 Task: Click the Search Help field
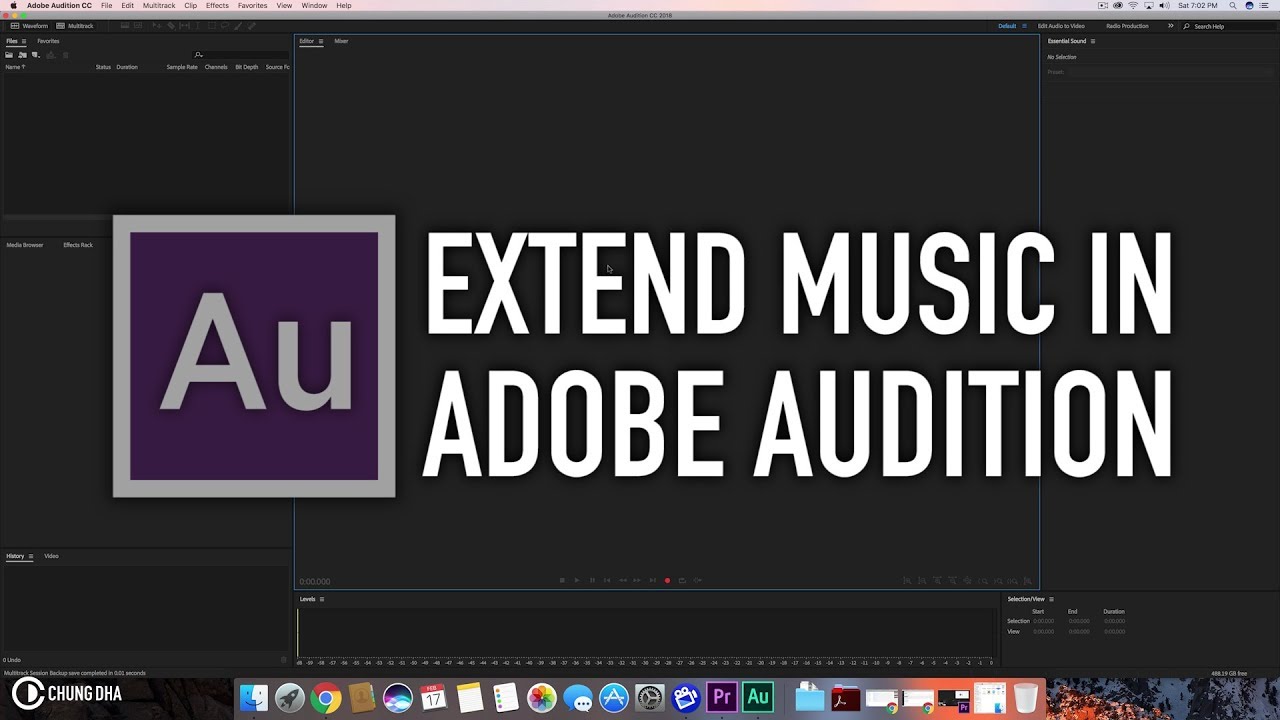[x=1228, y=26]
